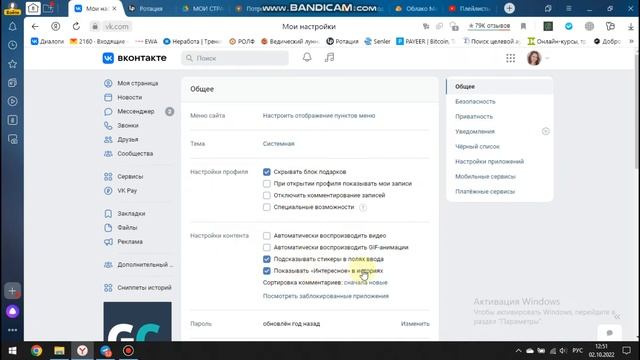This screenshot has height=360, width=640.
Task: Open File Explorer from the taskbar
Action: click(x=59, y=351)
